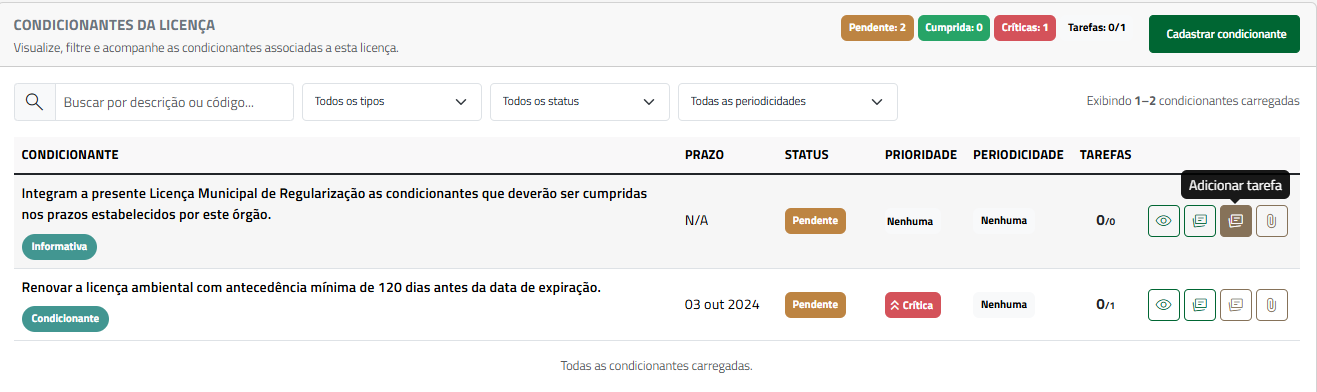This screenshot has height=392, width=1317.
Task: Click the green notes icon in the Renovar licença row
Action: [1200, 305]
